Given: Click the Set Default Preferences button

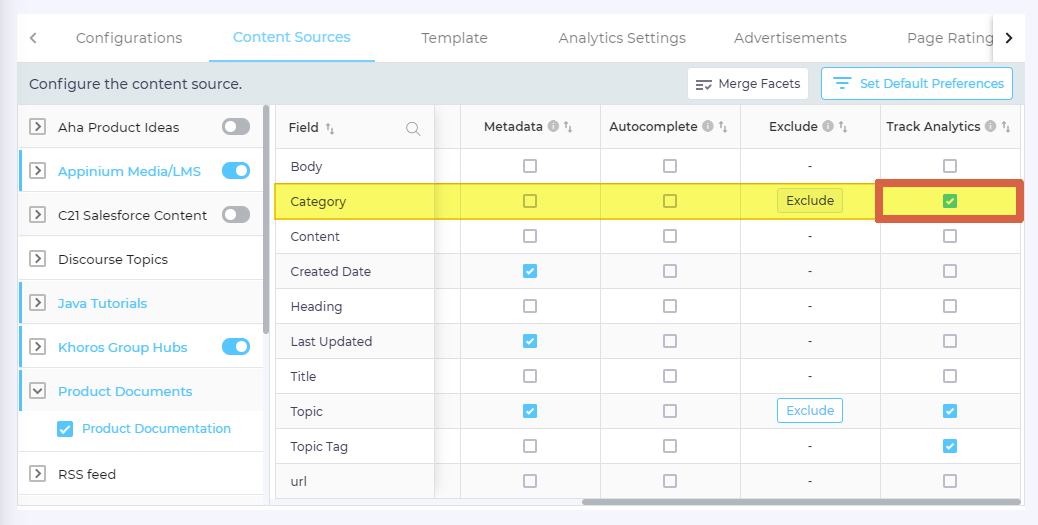Looking at the screenshot, I should click(917, 84).
